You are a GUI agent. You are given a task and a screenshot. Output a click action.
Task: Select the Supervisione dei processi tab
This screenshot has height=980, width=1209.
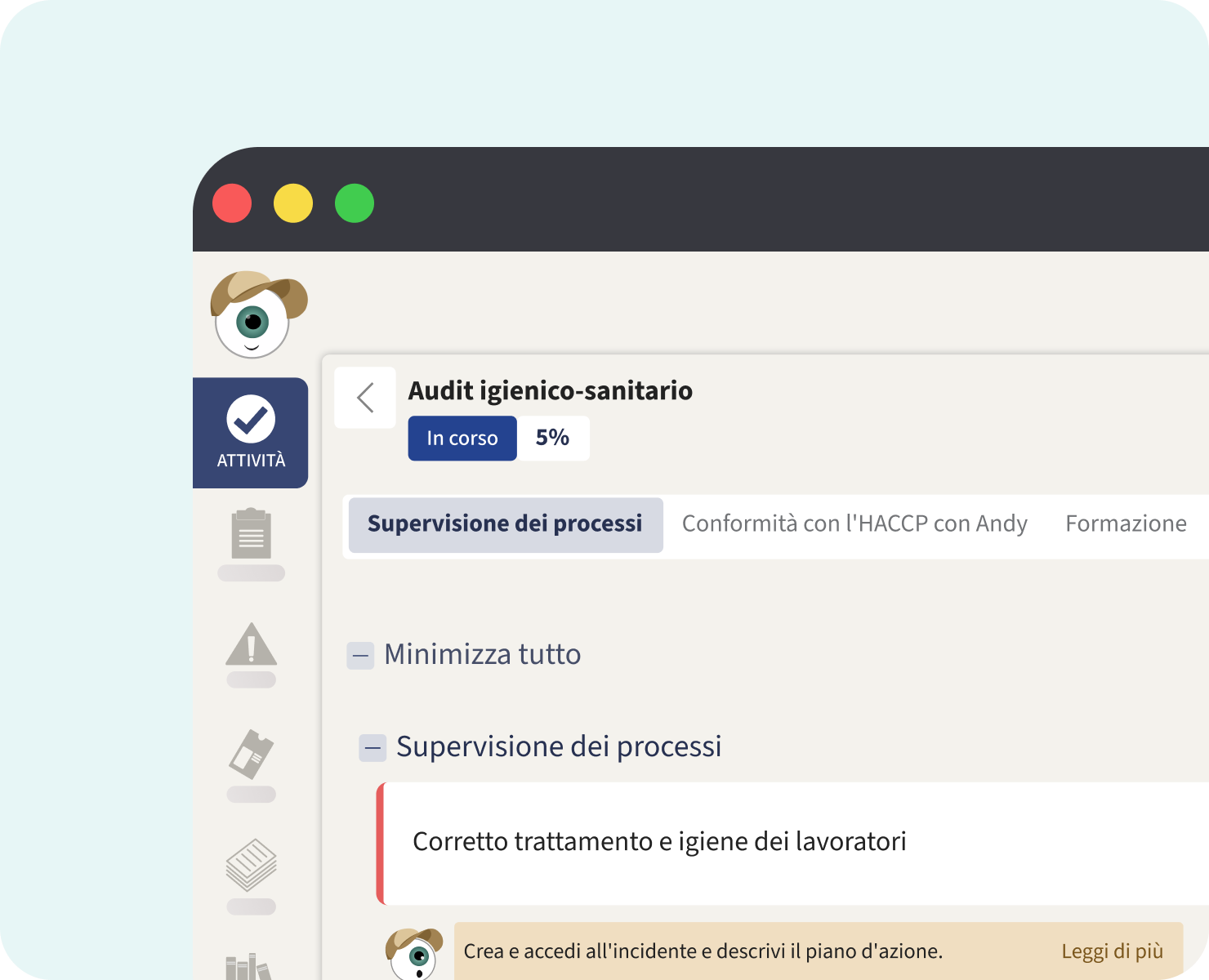(506, 524)
